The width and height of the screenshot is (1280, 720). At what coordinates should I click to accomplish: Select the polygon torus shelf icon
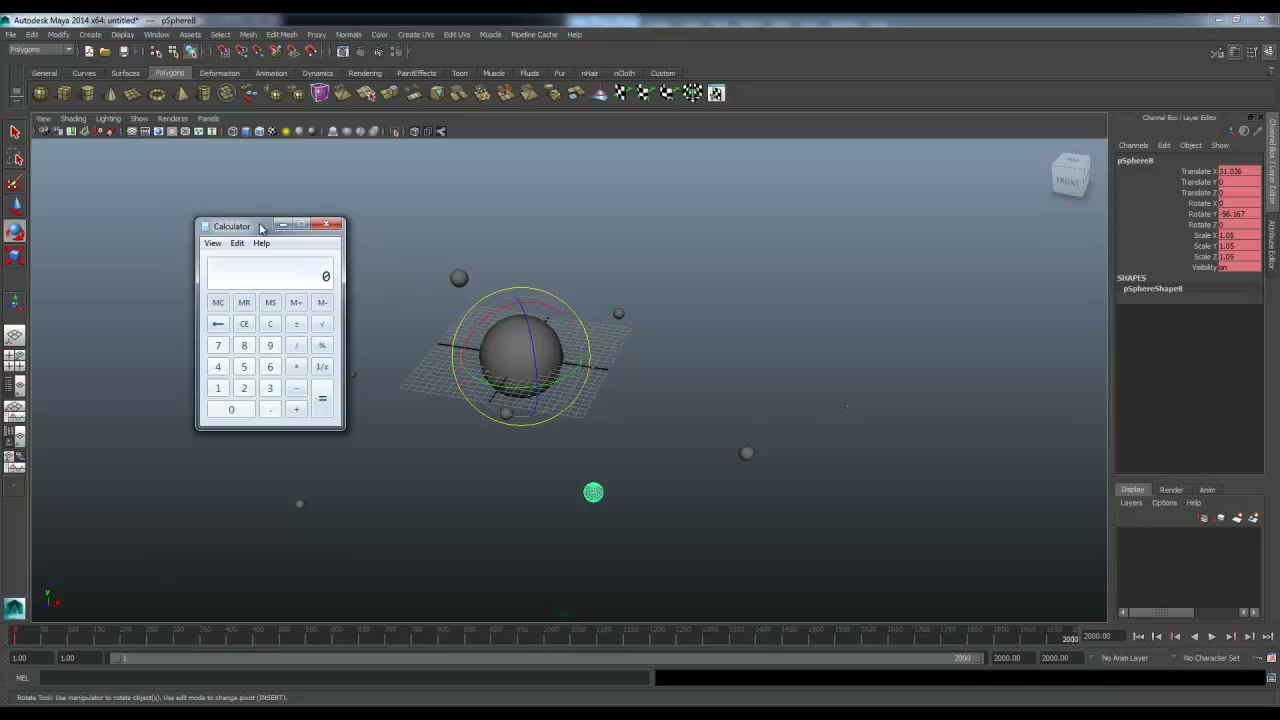tap(157, 93)
